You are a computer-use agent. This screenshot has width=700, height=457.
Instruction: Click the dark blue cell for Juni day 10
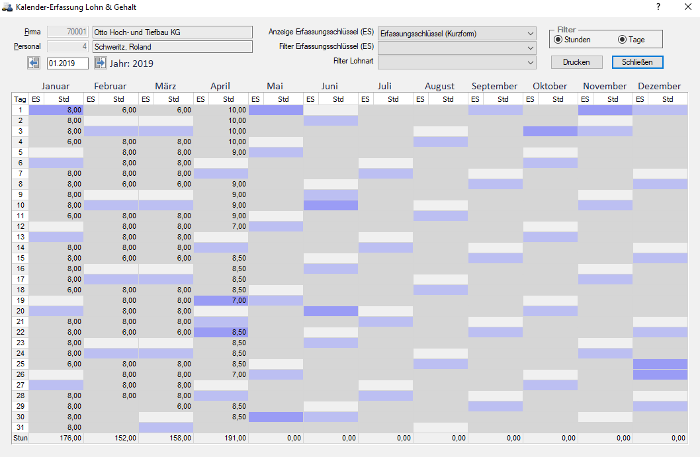click(x=331, y=205)
